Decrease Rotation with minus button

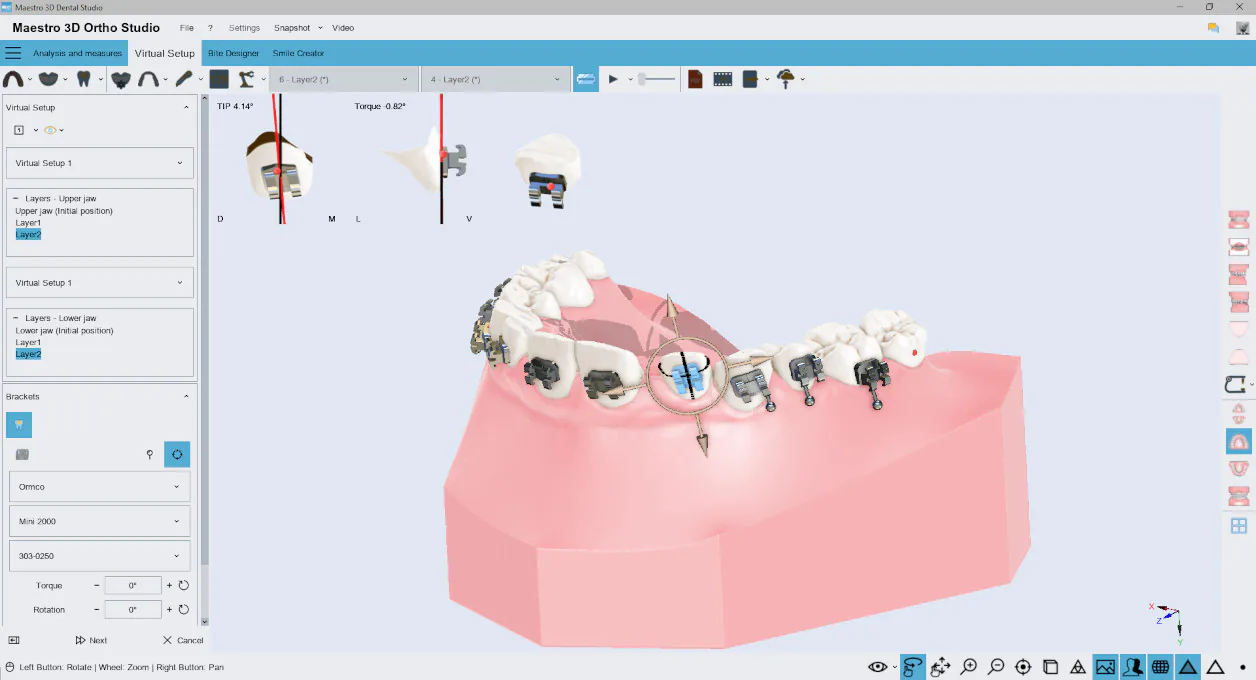point(97,609)
